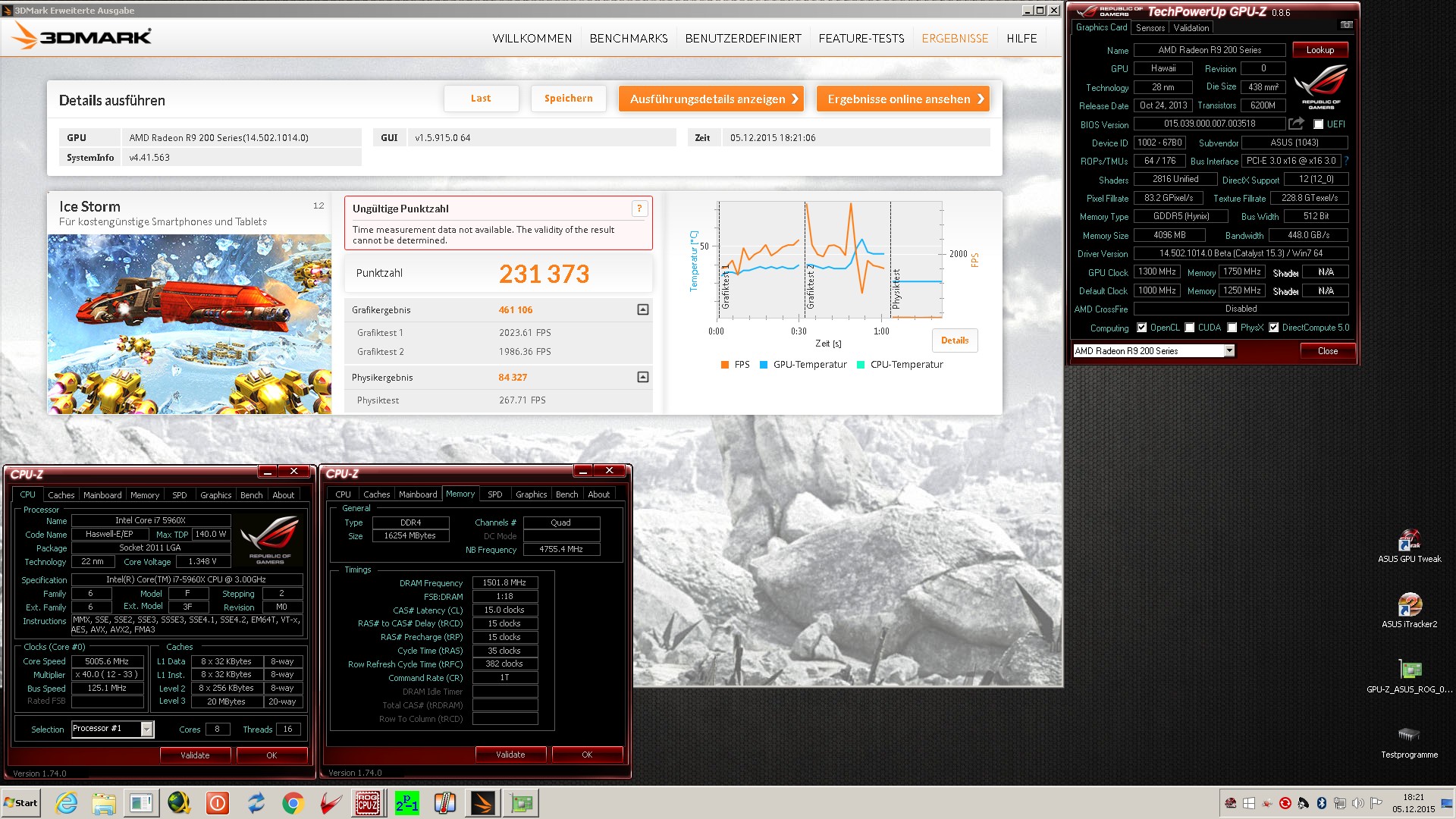Image resolution: width=1456 pixels, height=819 pixels.
Task: Open Caches tab in left CPU-Z window
Action: point(61,494)
